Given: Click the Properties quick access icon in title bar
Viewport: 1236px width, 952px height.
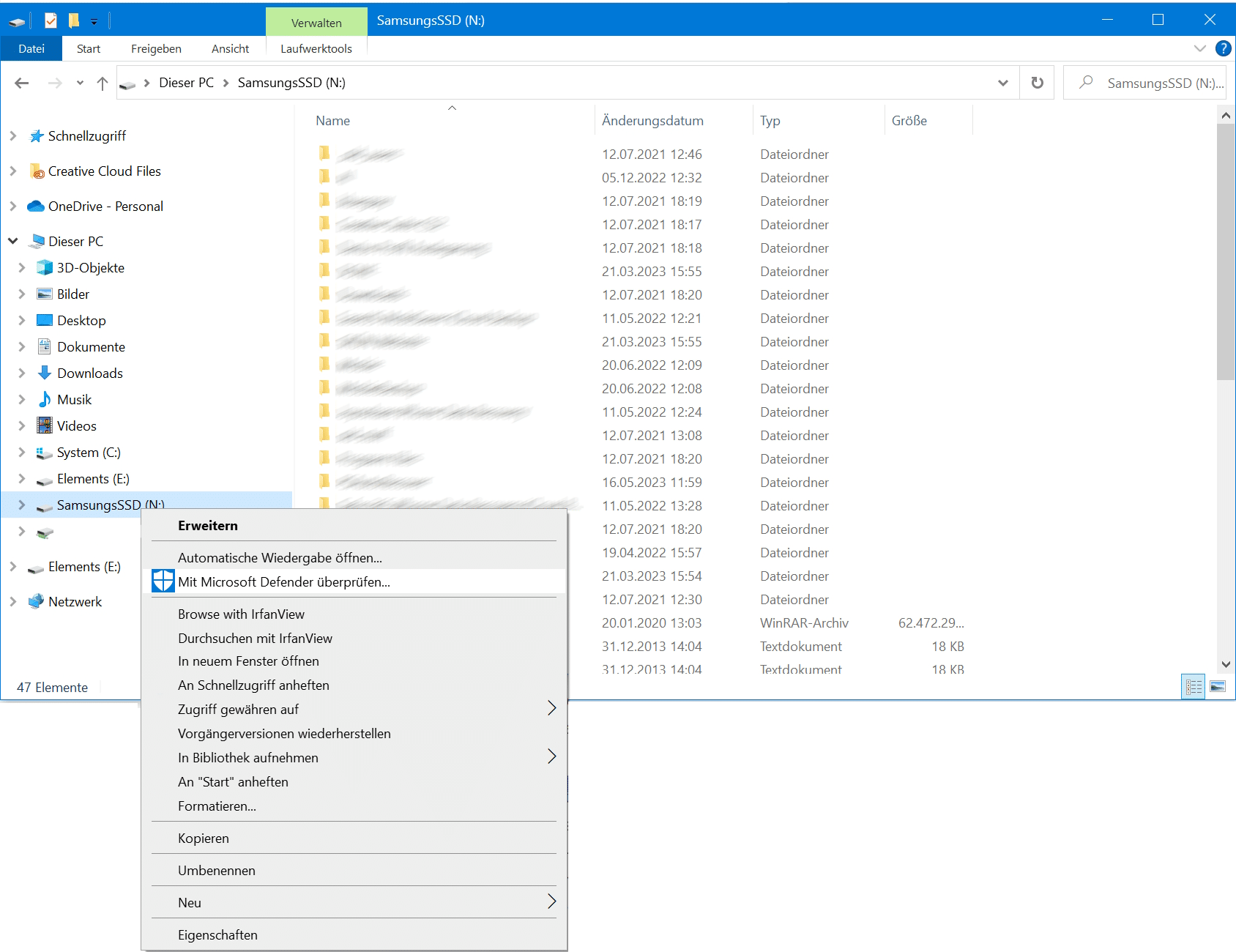Looking at the screenshot, I should [51, 21].
